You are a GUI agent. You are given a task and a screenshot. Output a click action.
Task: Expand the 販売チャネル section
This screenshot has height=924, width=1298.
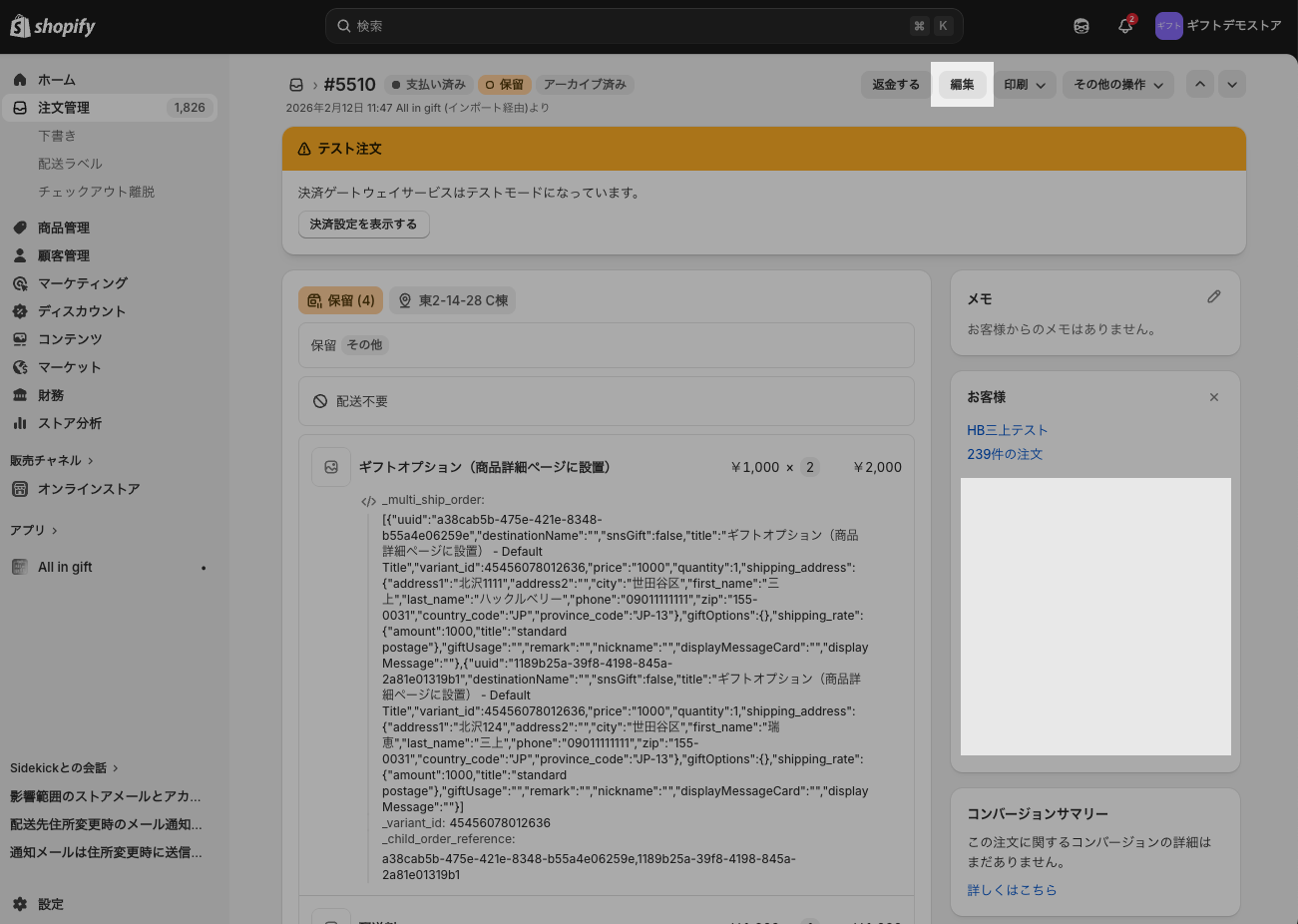point(51,461)
